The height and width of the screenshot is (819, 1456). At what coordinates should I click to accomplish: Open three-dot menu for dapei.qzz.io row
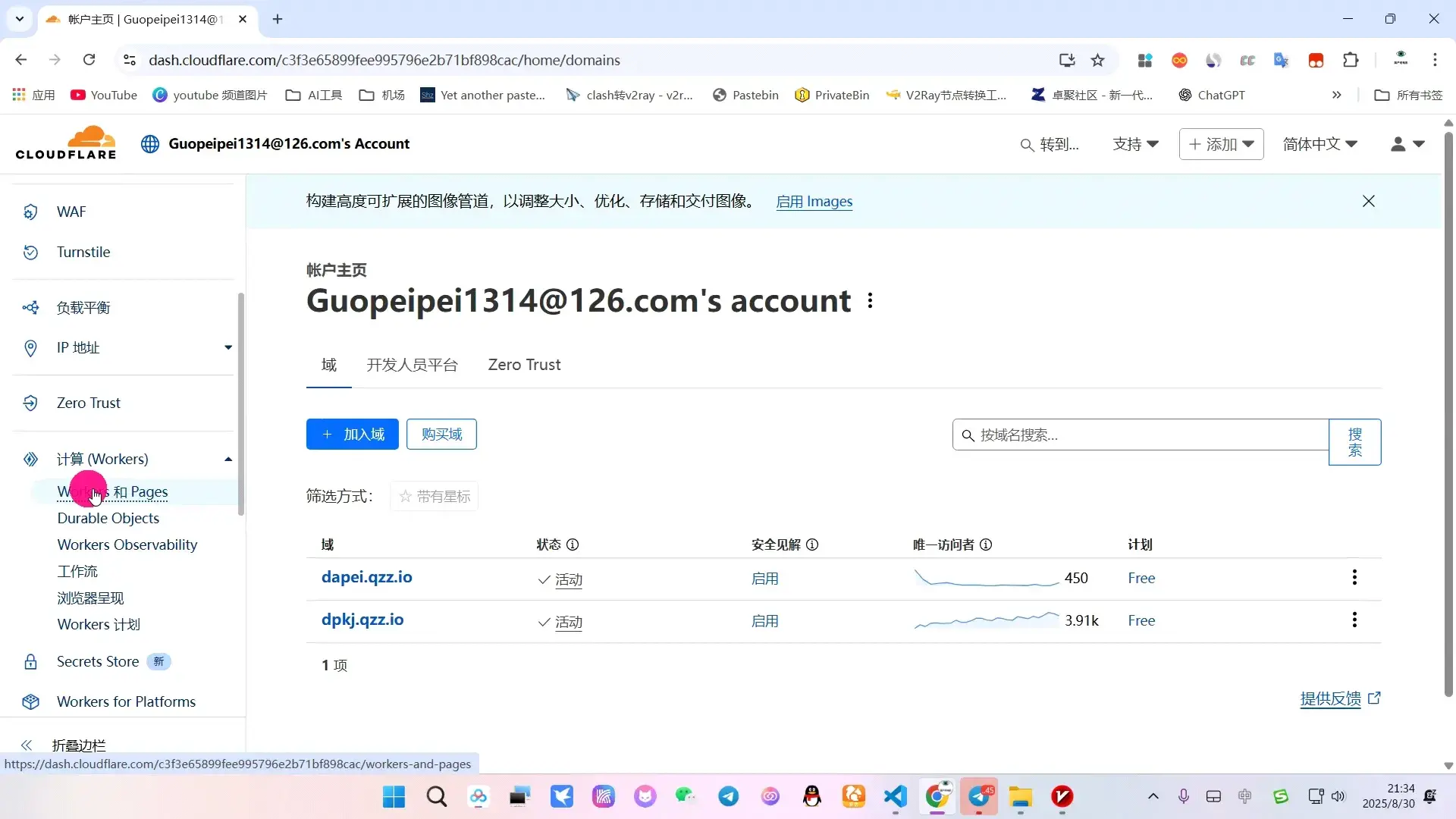(x=1354, y=578)
